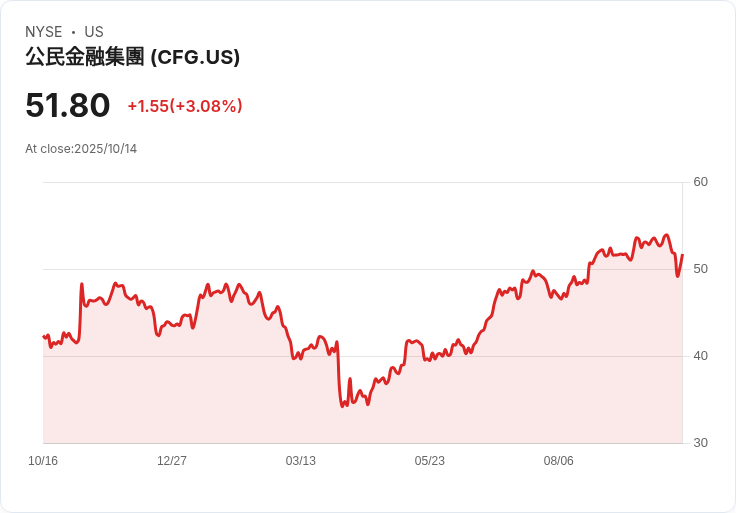Click the rightmost endpoint of the price line

pos(682,255)
